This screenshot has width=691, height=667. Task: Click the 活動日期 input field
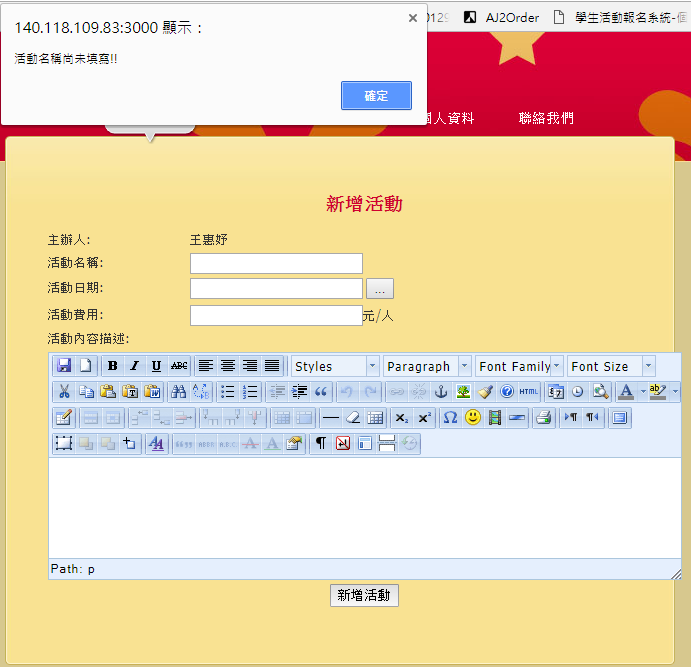click(x=276, y=289)
